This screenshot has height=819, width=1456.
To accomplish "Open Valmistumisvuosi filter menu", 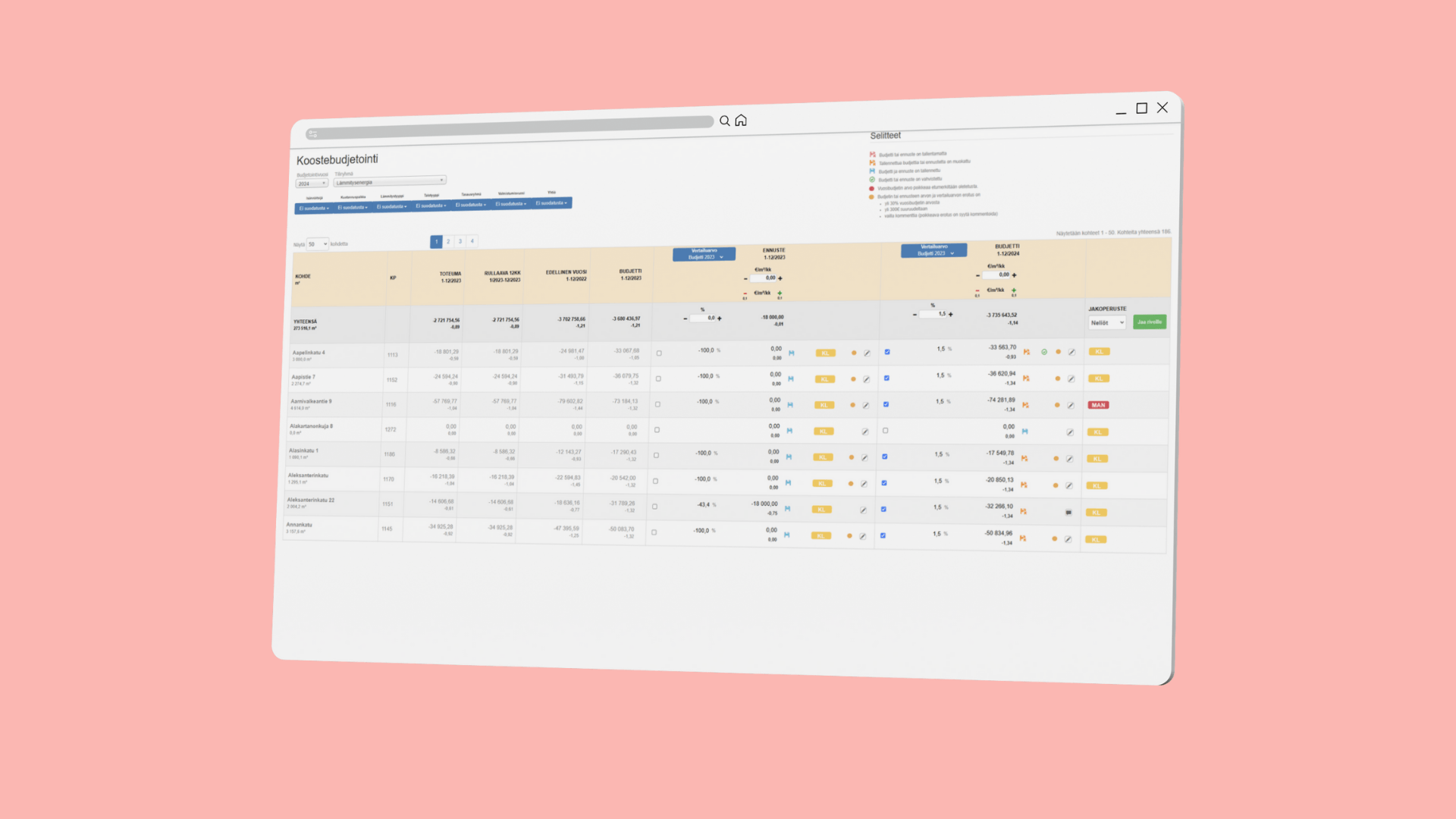I will 510,203.
